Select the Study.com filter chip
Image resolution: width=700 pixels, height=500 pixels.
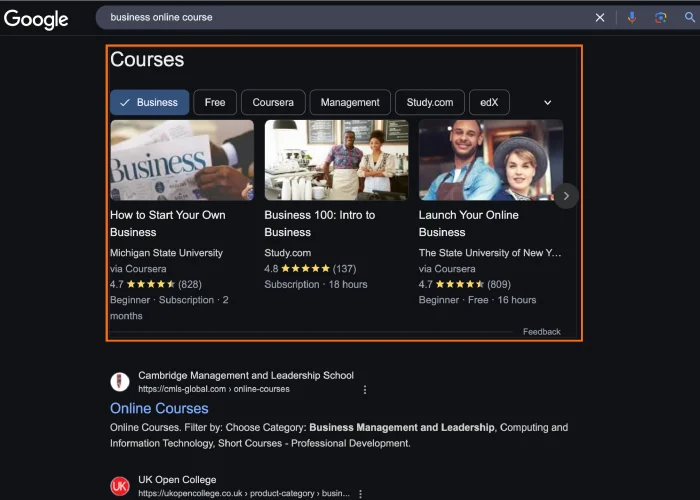click(429, 102)
